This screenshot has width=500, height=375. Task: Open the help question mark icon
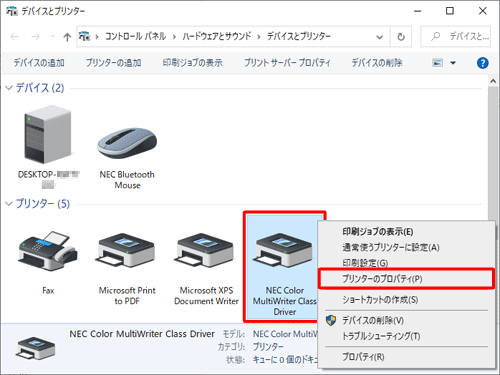(x=482, y=63)
